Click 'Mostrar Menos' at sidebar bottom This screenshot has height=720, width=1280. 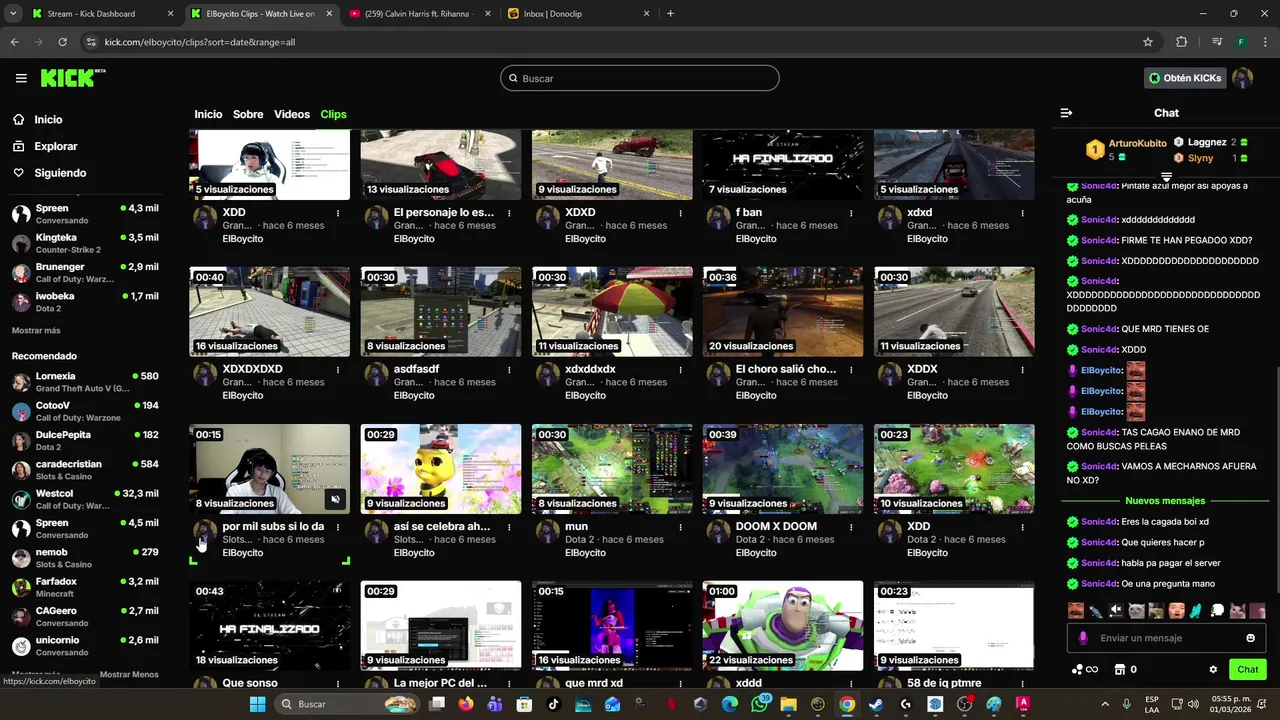pyautogui.click(x=129, y=674)
